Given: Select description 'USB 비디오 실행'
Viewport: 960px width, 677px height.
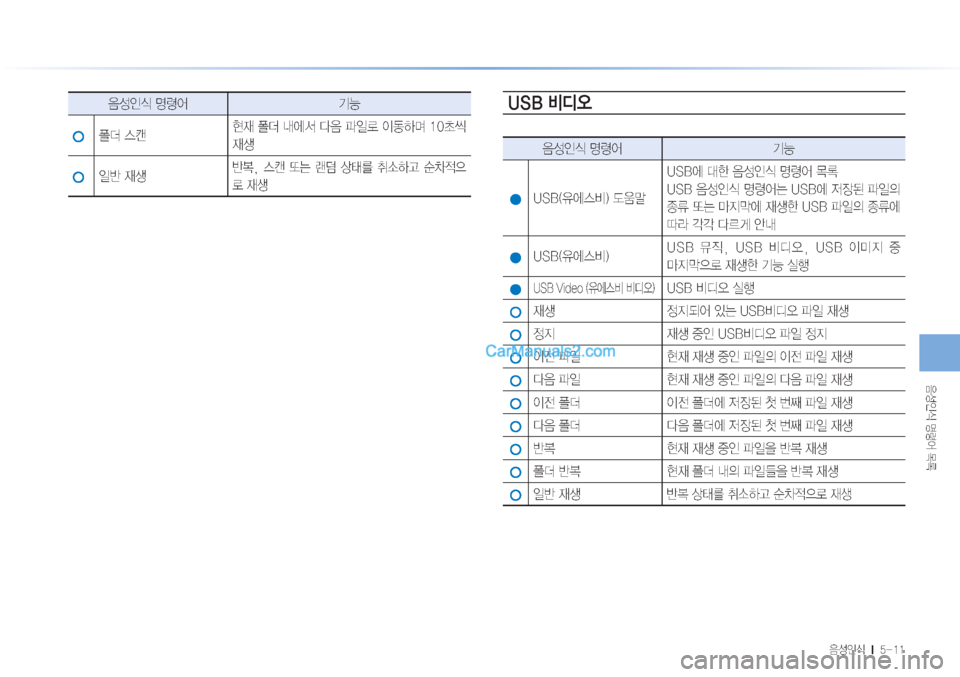Looking at the screenshot, I should 710,288.
